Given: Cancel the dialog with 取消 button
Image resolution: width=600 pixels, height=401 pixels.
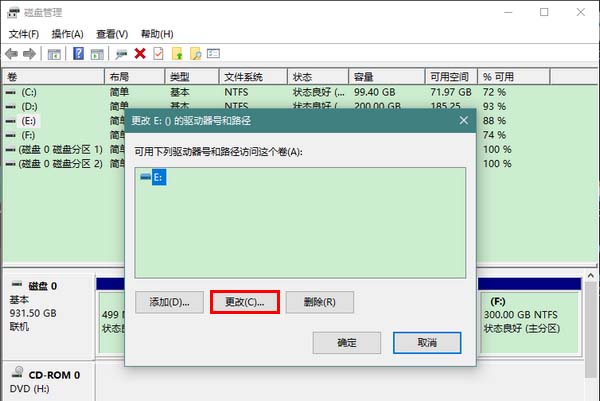Looking at the screenshot, I should [427, 342].
